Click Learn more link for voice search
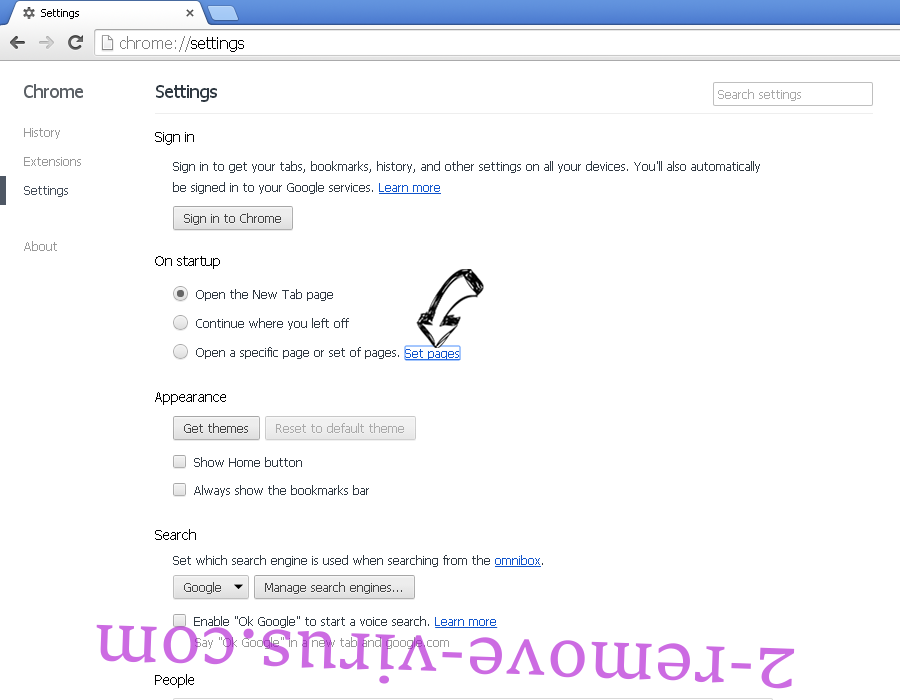The height and width of the screenshot is (700, 900). click(x=465, y=622)
